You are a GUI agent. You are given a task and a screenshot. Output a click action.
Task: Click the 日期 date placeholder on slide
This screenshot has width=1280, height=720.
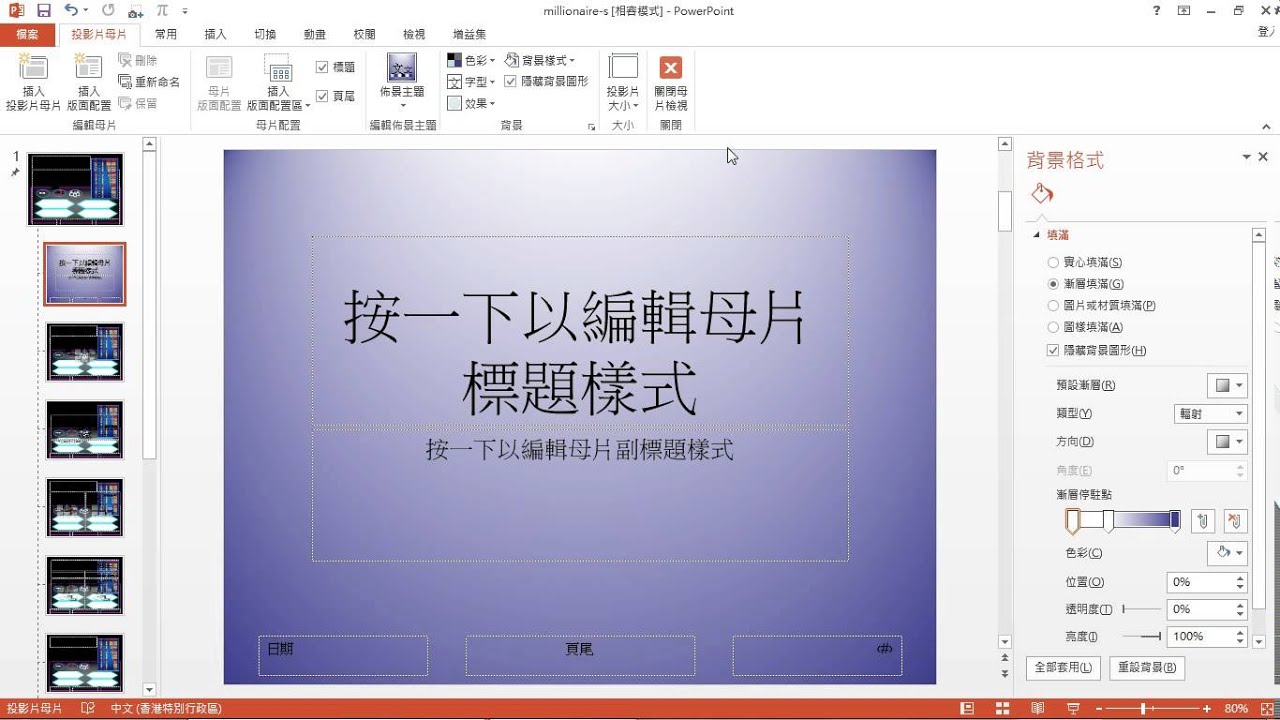(343, 656)
